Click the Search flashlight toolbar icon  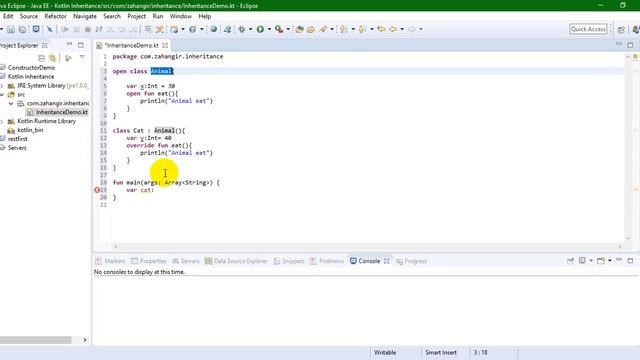click(323, 29)
